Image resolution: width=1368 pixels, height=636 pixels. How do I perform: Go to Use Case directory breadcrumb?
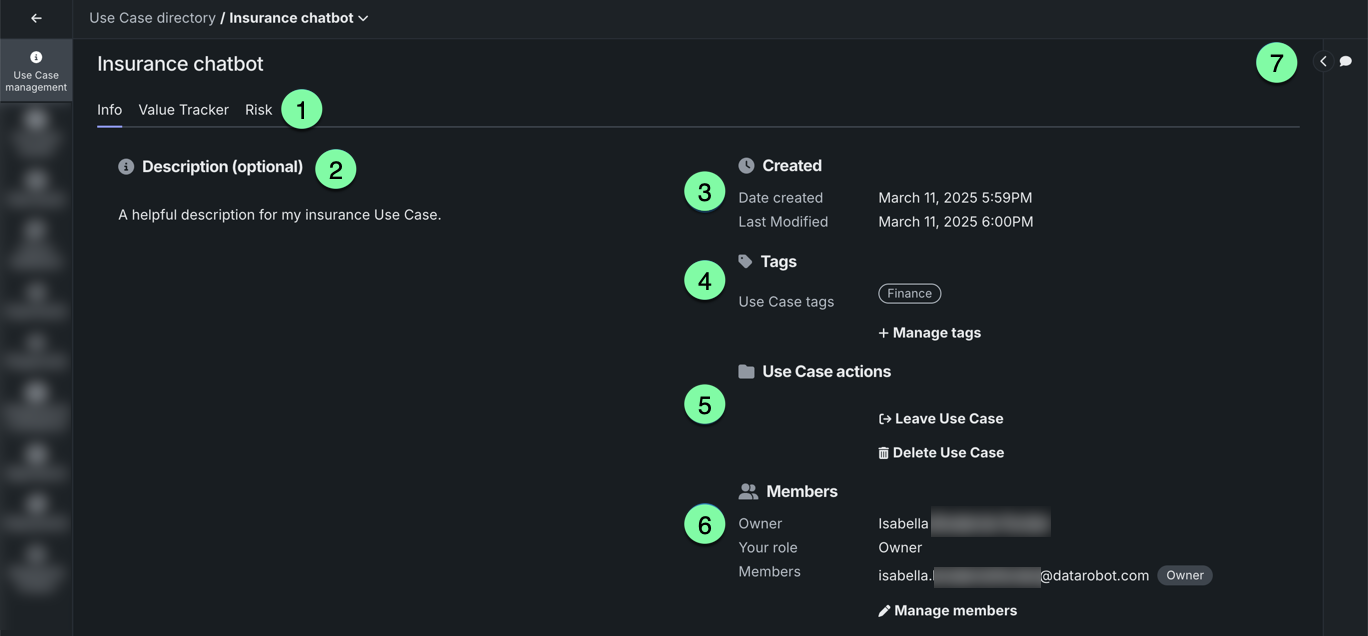point(152,18)
